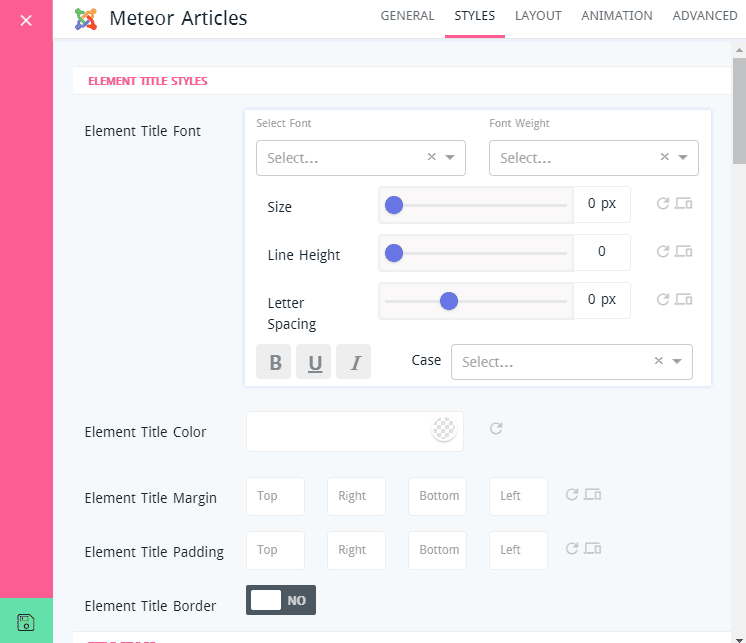Image resolution: width=746 pixels, height=643 pixels.
Task: Click the save disk icon
Action: point(26,622)
